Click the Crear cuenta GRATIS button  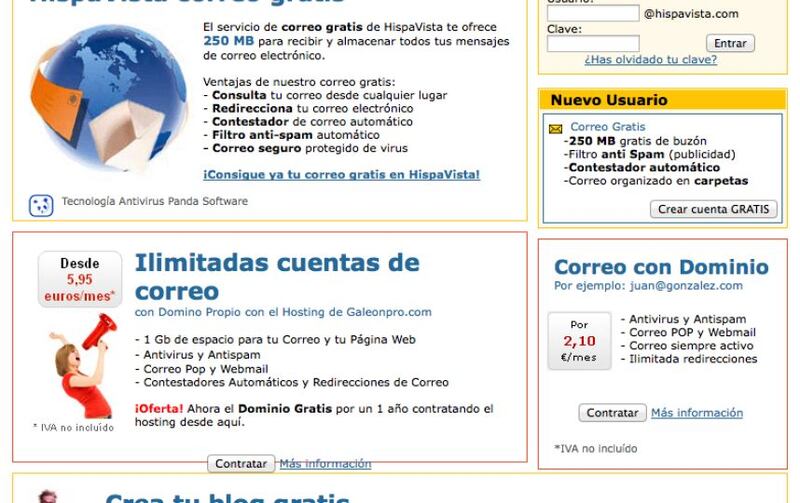713,209
